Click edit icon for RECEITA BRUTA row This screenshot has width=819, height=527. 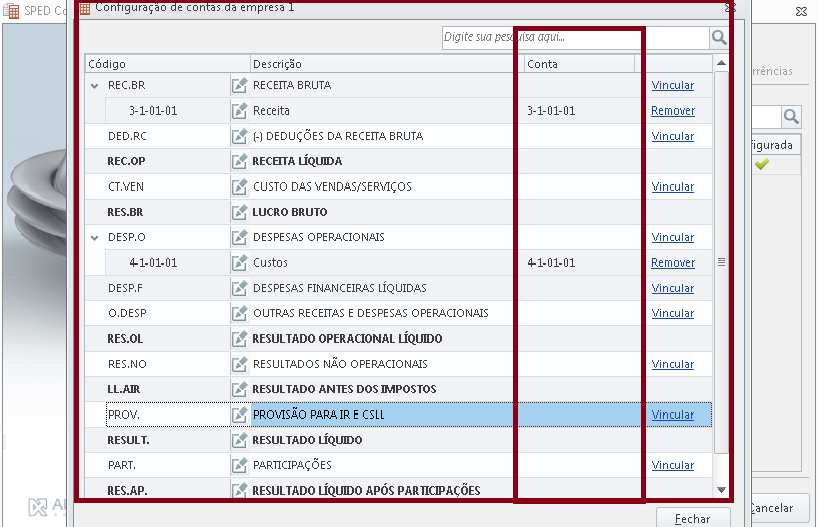[239, 85]
